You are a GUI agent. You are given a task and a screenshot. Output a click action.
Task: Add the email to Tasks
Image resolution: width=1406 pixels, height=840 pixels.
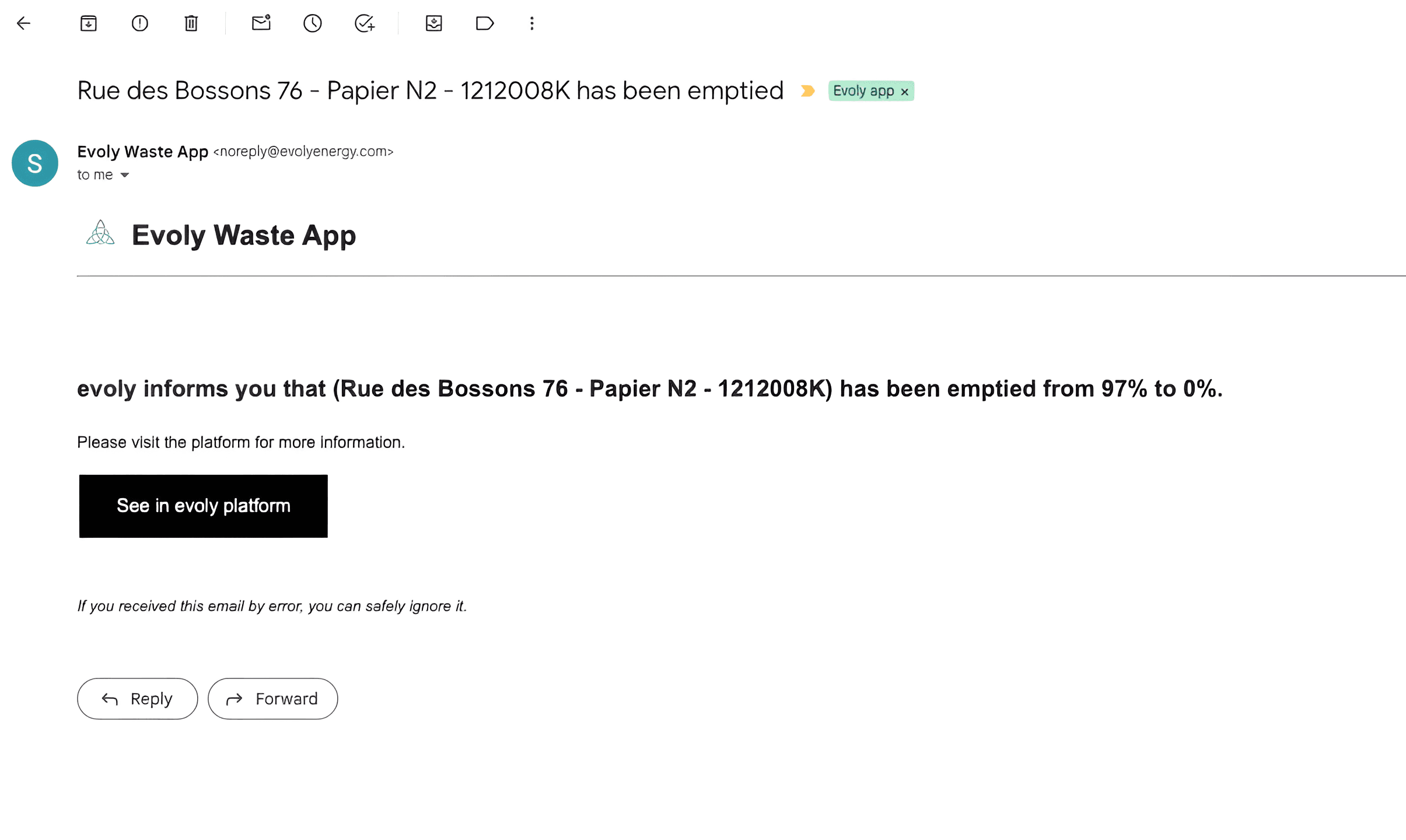(x=365, y=23)
